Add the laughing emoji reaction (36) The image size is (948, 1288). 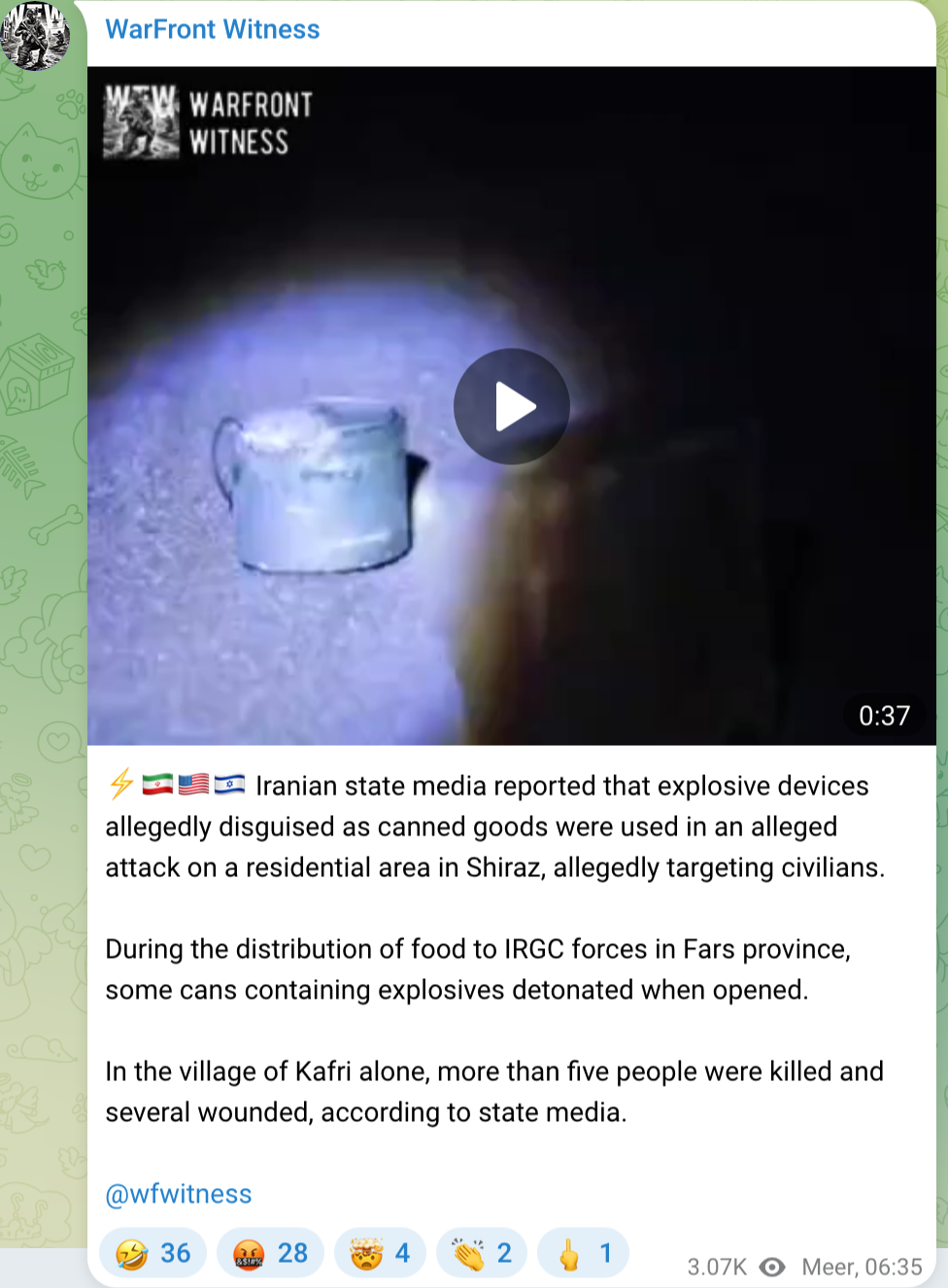(x=153, y=1253)
